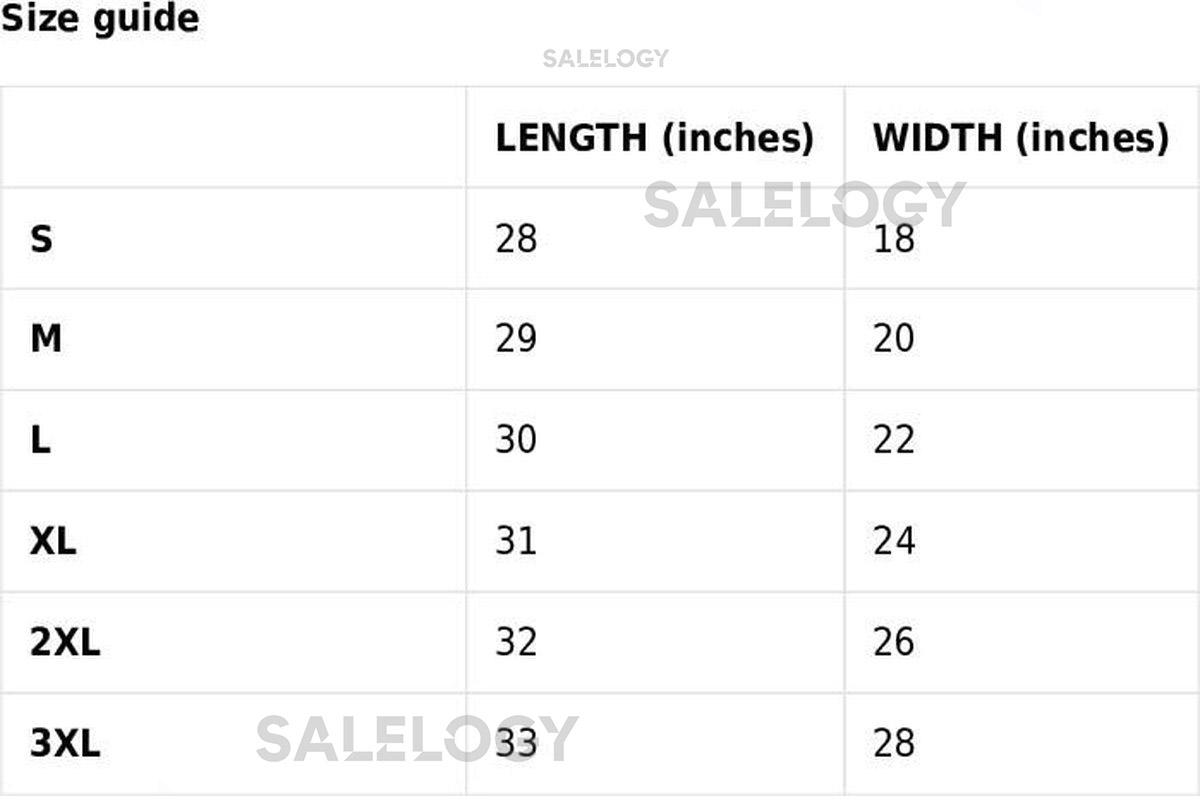The width and height of the screenshot is (1200, 796).
Task: Click the S size row label
Action: pyautogui.click(x=41, y=239)
